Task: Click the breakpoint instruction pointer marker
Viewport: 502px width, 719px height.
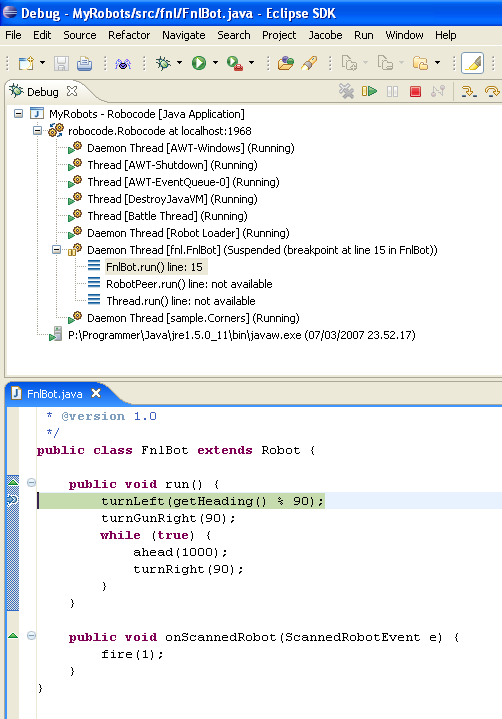Action: click(x=12, y=500)
